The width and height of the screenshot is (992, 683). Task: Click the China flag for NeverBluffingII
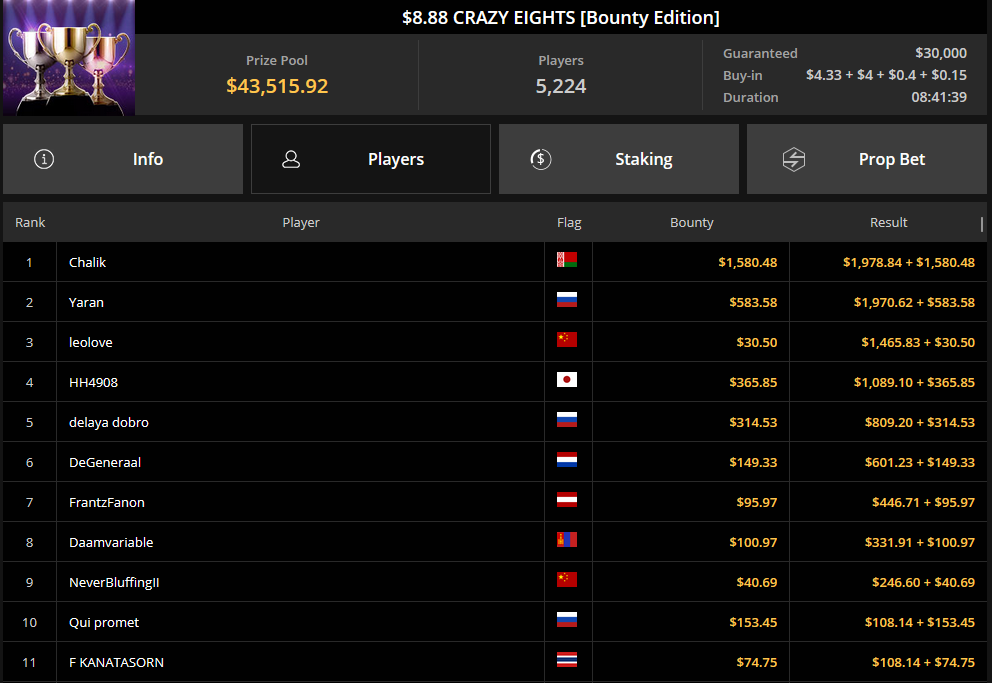(x=567, y=579)
